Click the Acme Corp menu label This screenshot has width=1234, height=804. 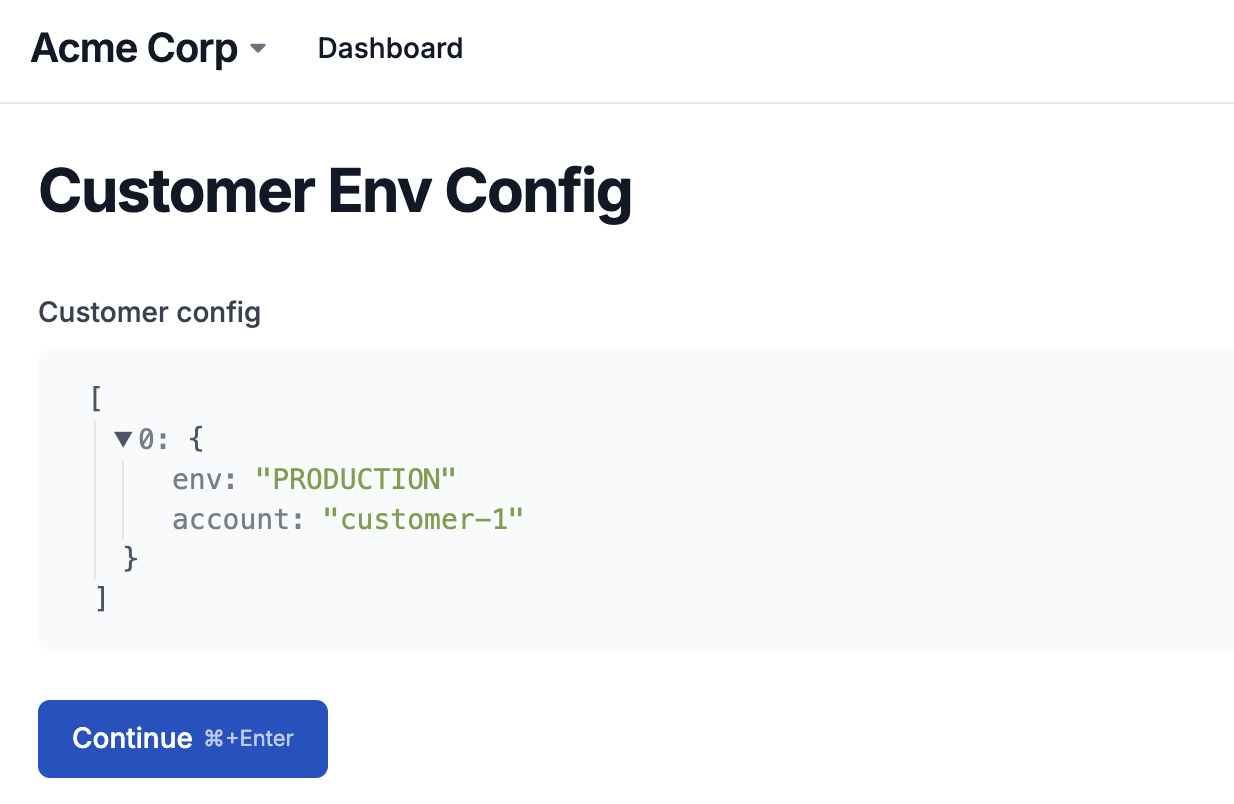[x=135, y=47]
